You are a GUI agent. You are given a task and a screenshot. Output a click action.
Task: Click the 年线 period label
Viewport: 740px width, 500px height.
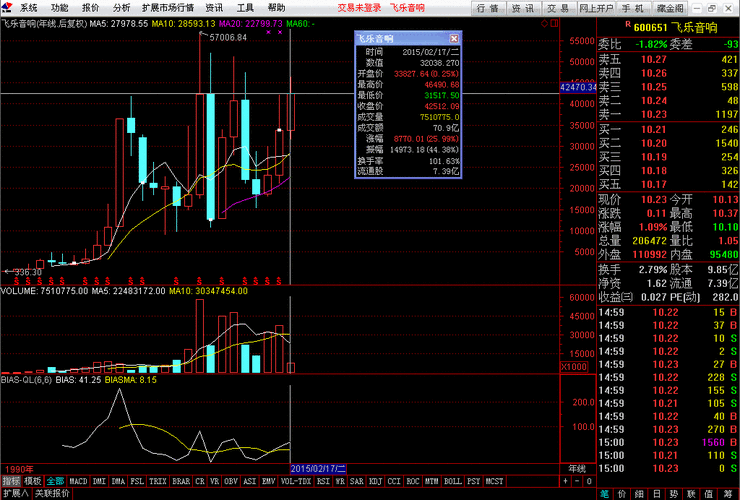(x=577, y=469)
